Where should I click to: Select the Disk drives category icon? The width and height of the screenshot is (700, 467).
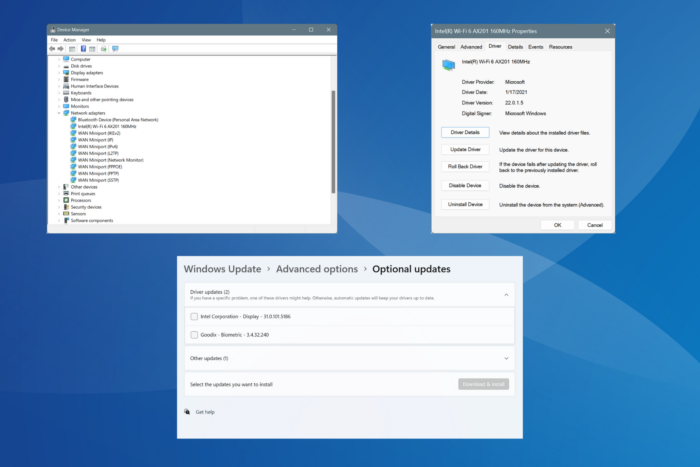[66, 66]
